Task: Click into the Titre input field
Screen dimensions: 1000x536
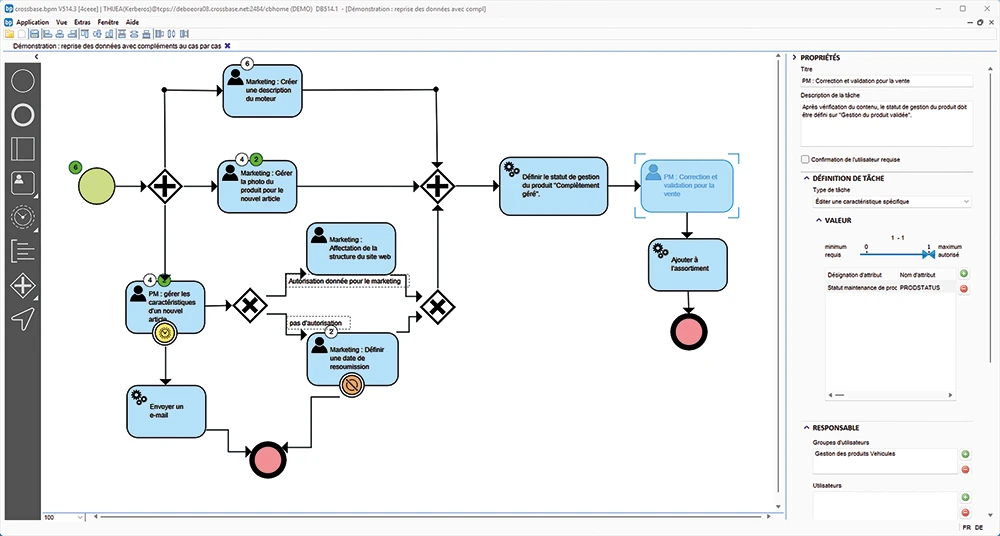Action: [886, 81]
